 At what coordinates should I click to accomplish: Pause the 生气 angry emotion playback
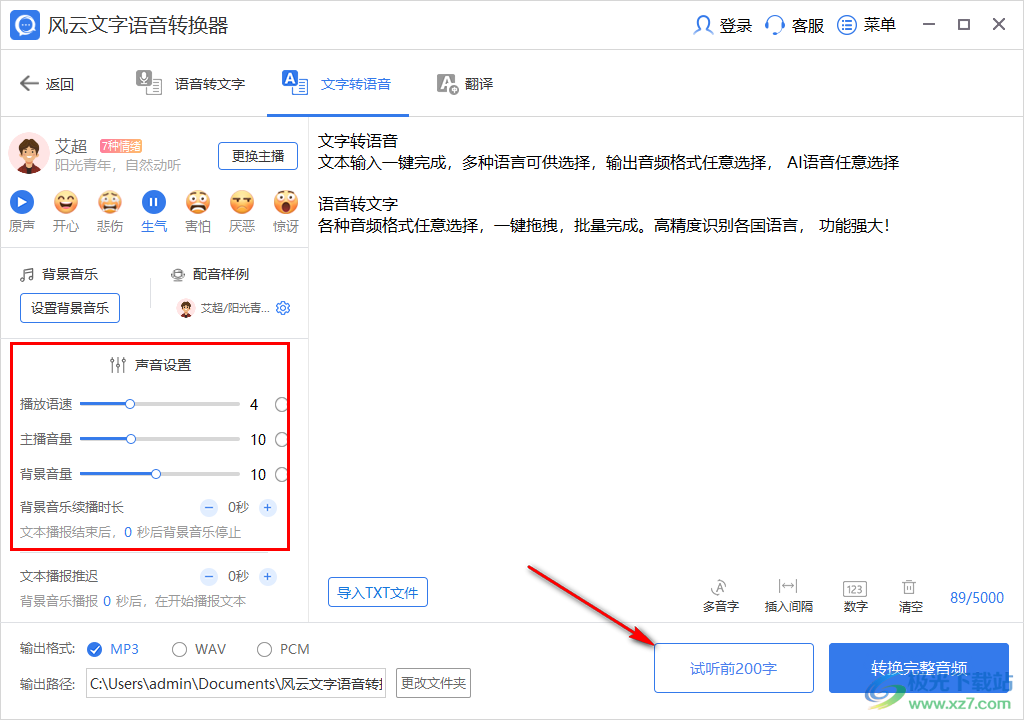tap(153, 203)
